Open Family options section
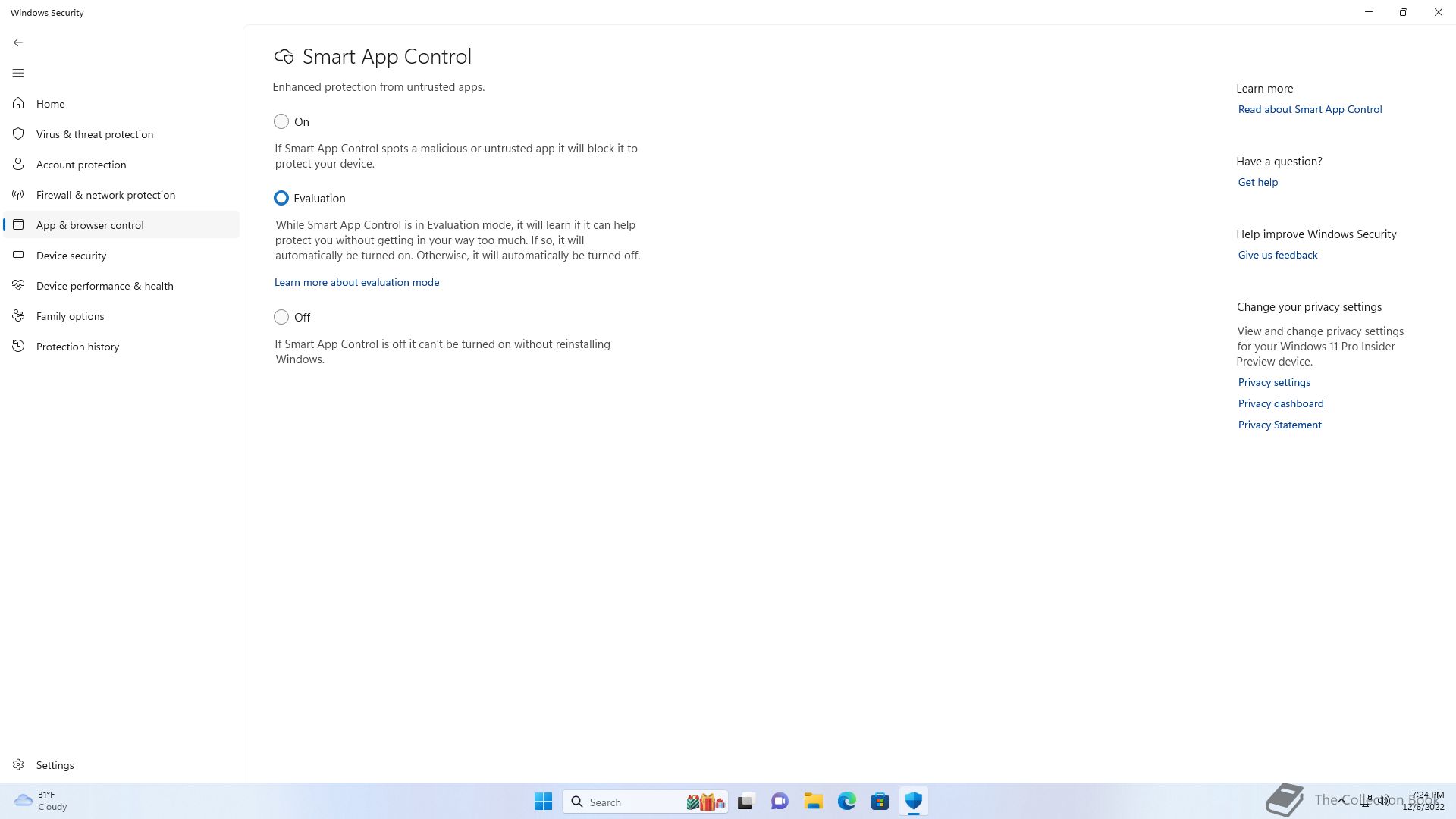This screenshot has height=819, width=1456. click(x=121, y=315)
